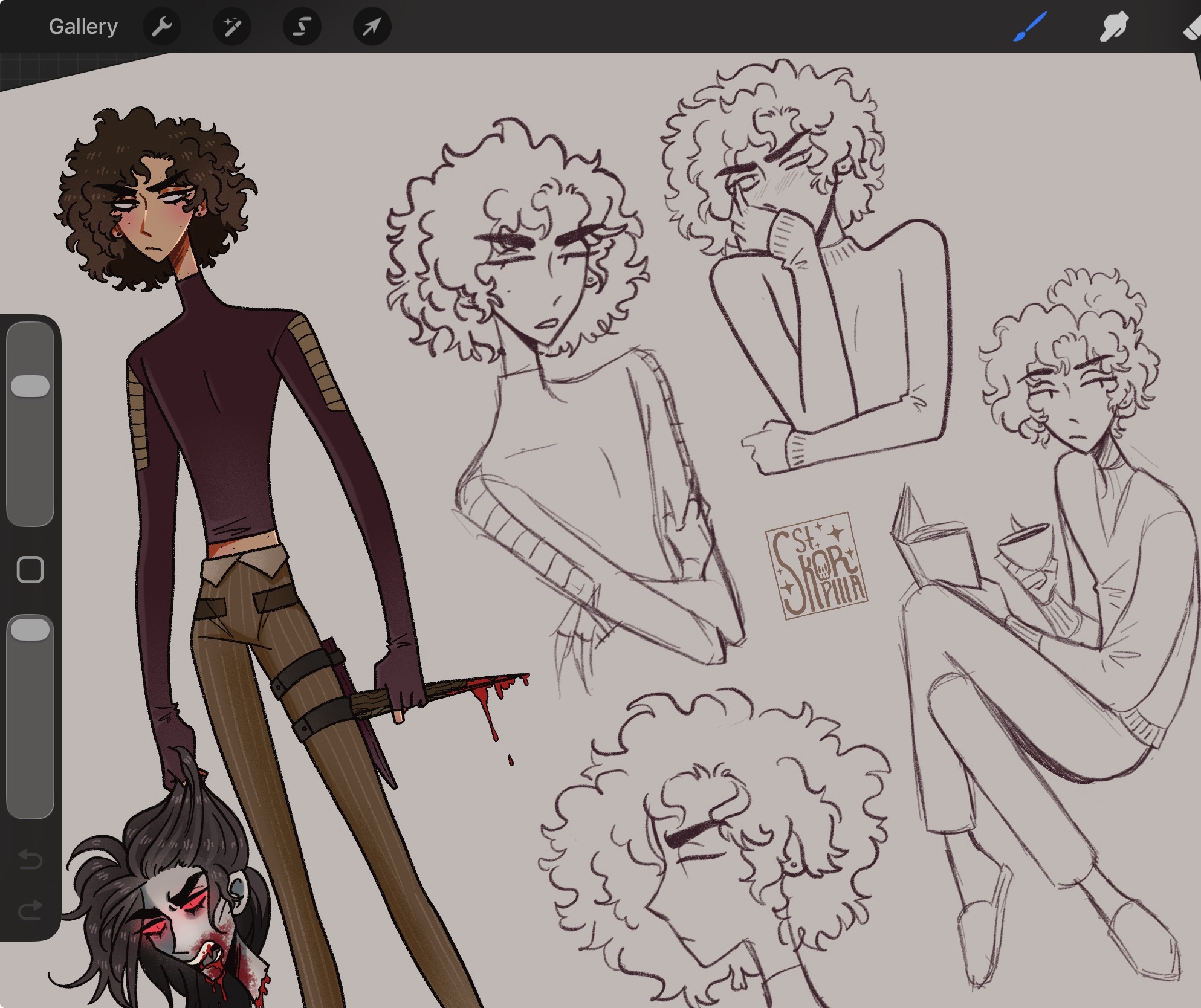The height and width of the screenshot is (1008, 1201).
Task: Activate the Transform arrow tool
Action: (x=372, y=27)
